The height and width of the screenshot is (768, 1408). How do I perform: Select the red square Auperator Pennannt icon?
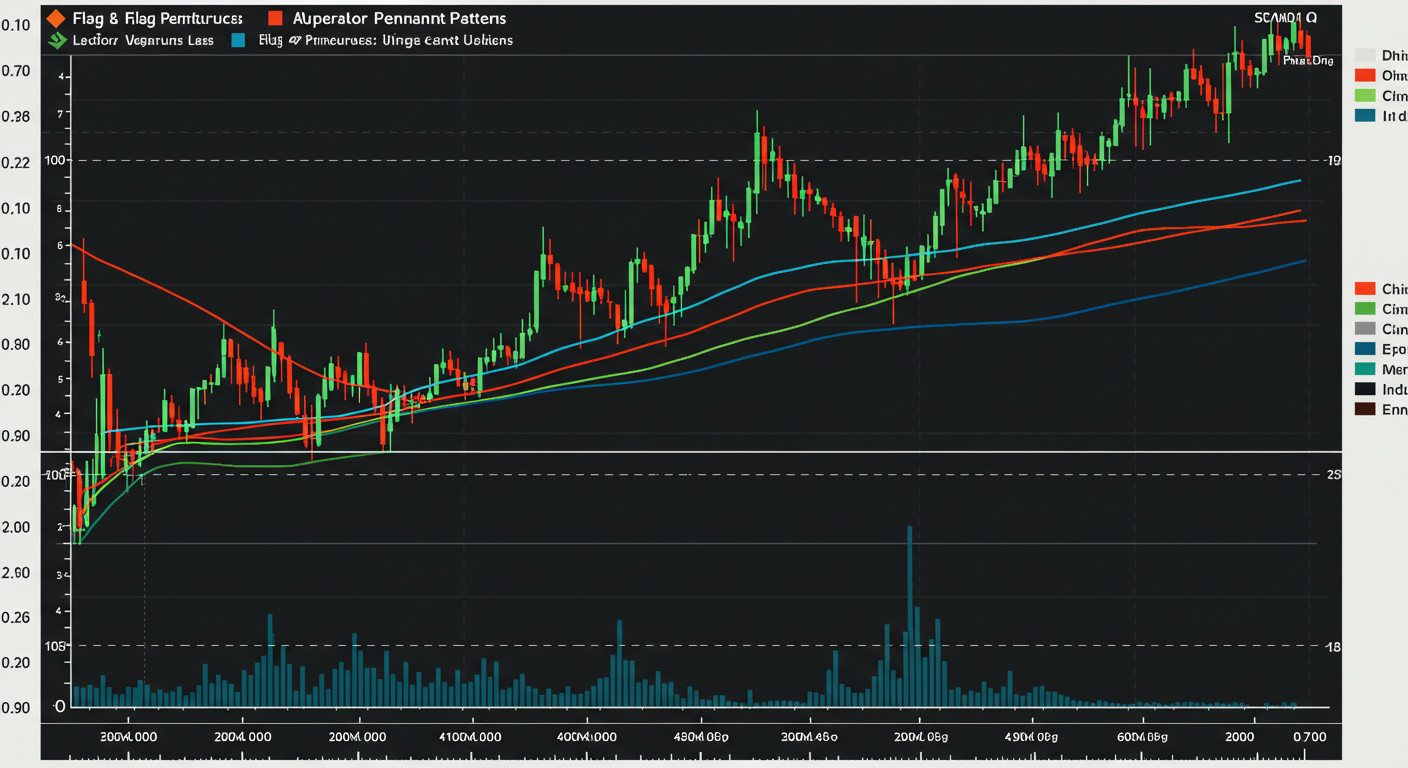(275, 18)
